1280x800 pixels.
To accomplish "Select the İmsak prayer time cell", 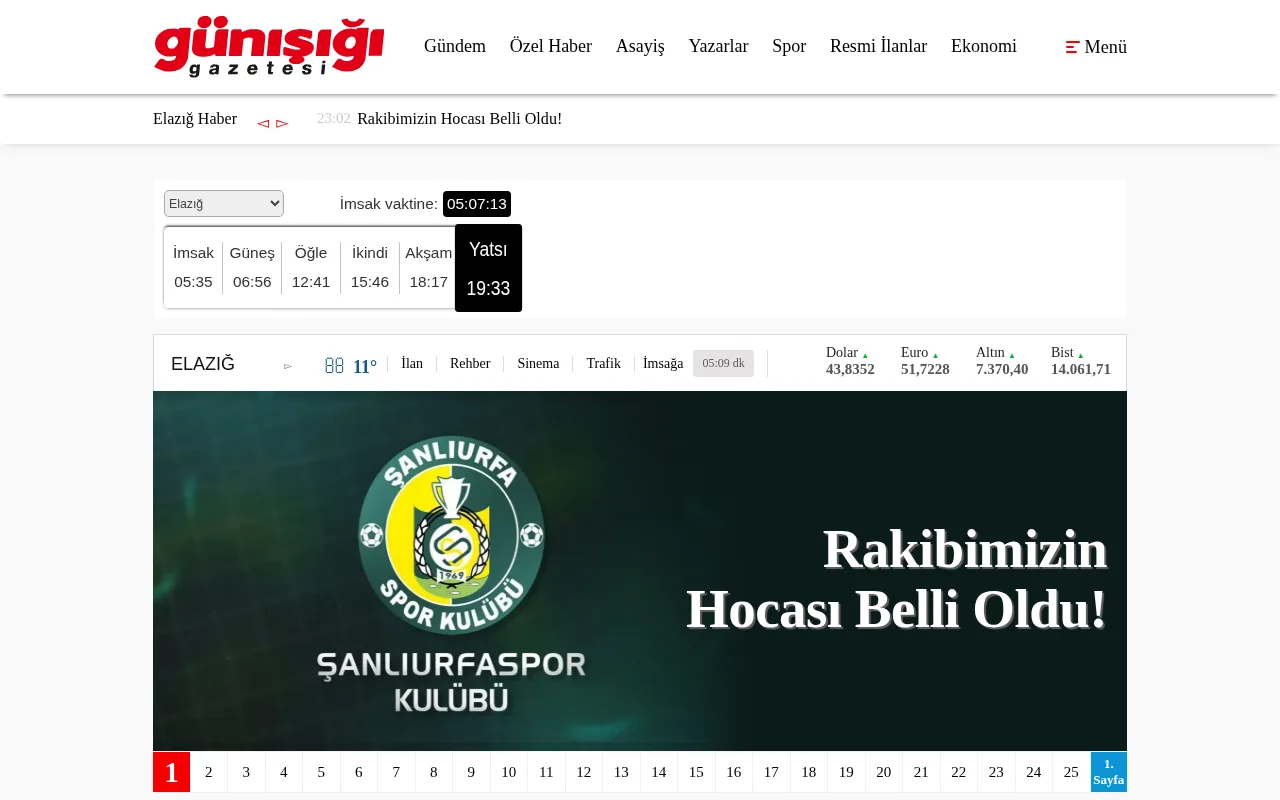I will [x=193, y=266].
